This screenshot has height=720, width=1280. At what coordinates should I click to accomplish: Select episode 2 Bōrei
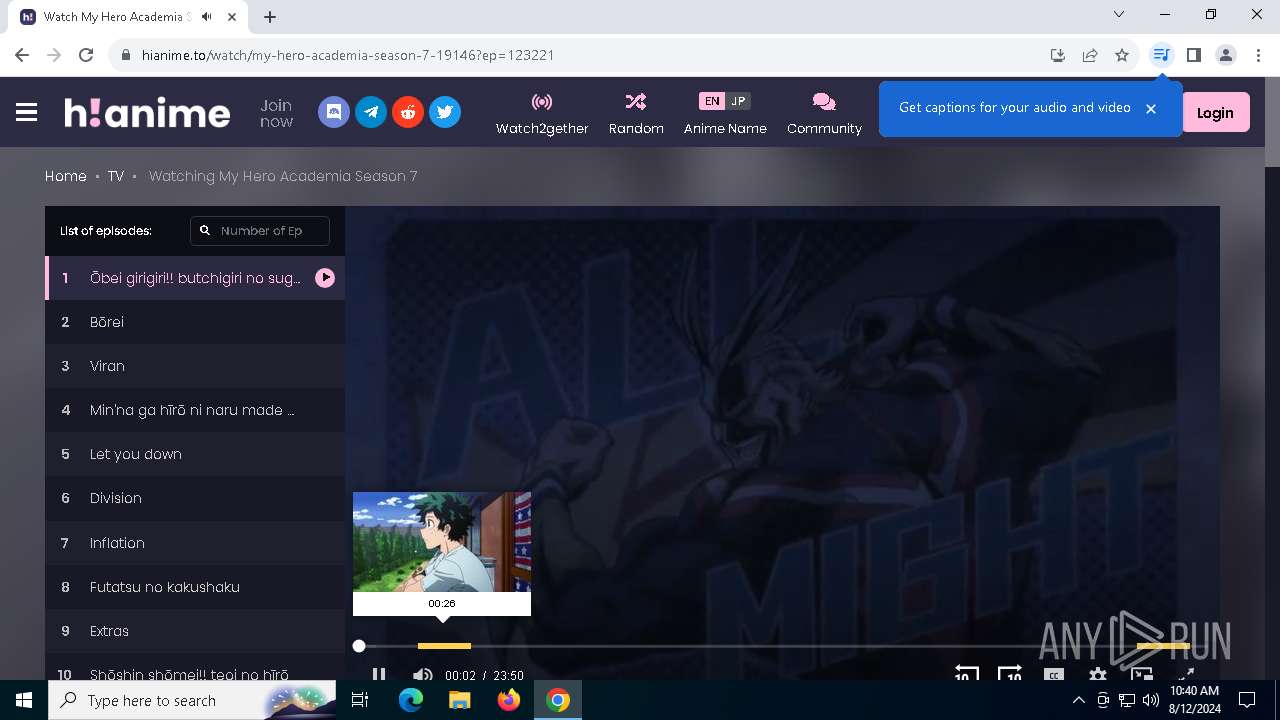coord(195,322)
